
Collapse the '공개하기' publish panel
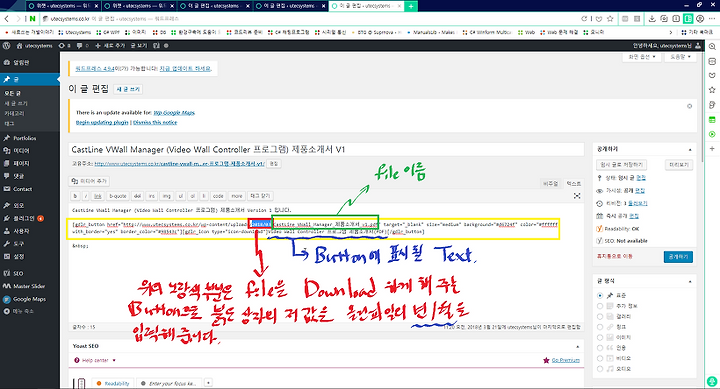tap(690, 150)
